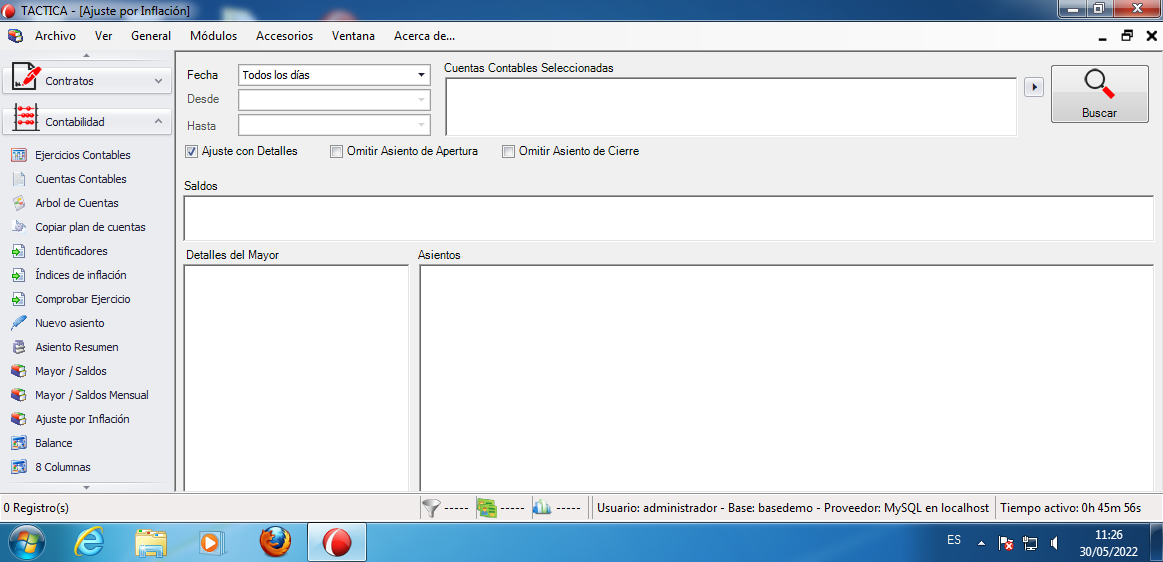Screen dimensions: 1163x562
Task: Click the Mayor / Saldos books icon
Action: [x=19, y=371]
